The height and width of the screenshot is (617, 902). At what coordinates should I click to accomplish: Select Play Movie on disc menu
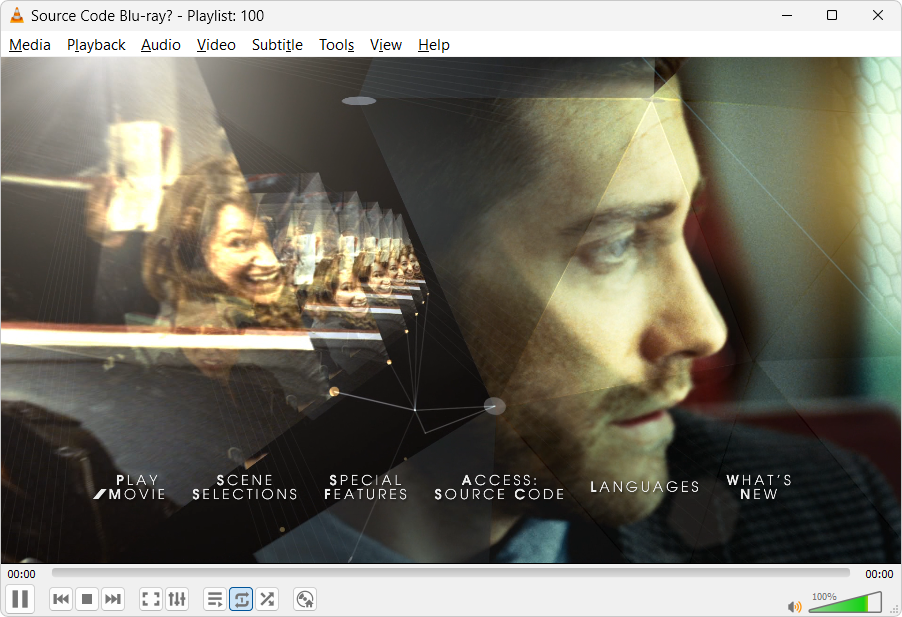tap(137, 487)
